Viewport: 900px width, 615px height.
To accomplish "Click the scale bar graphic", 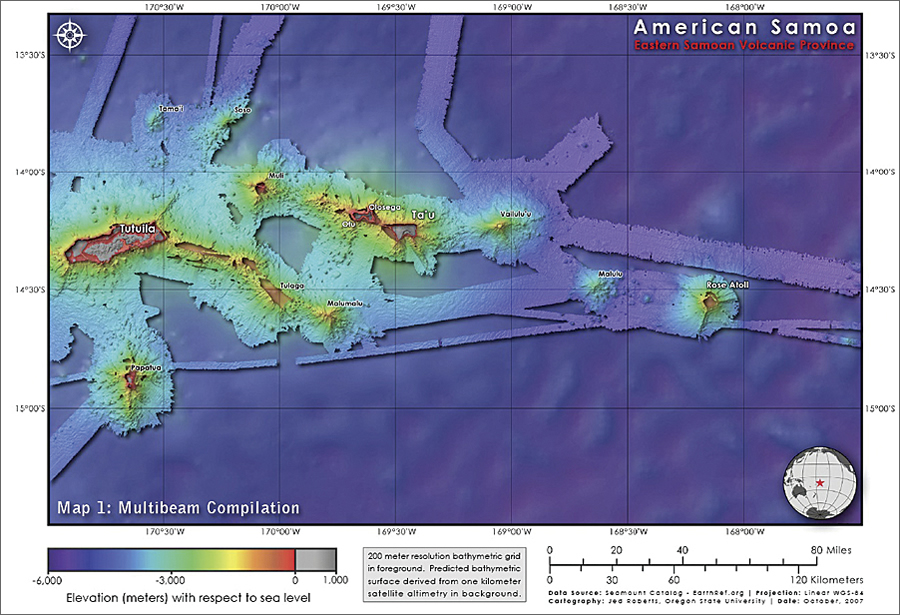I will click(x=683, y=562).
